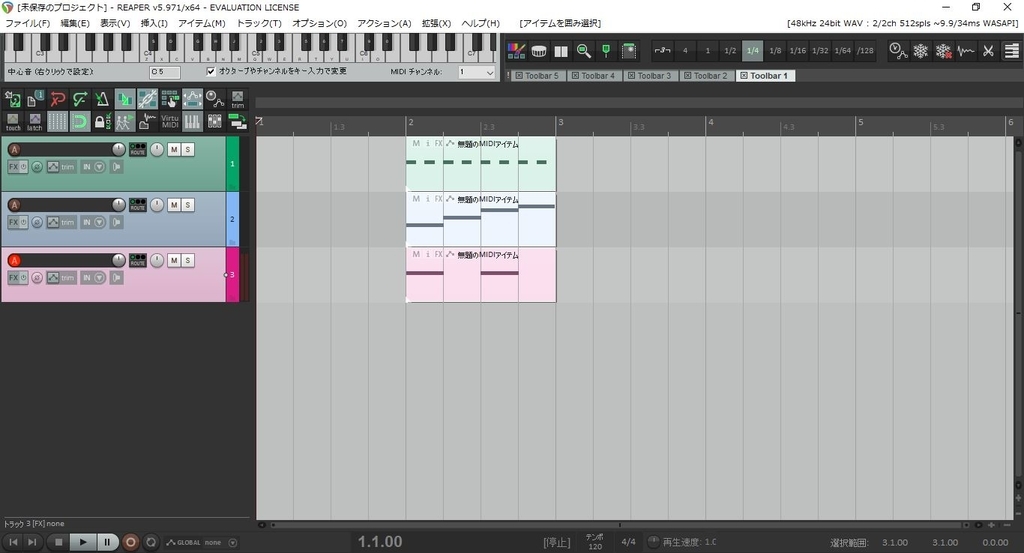The width and height of the screenshot is (1024, 553).
Task: Toggle auto-crossfade icon
Action: click(125, 99)
